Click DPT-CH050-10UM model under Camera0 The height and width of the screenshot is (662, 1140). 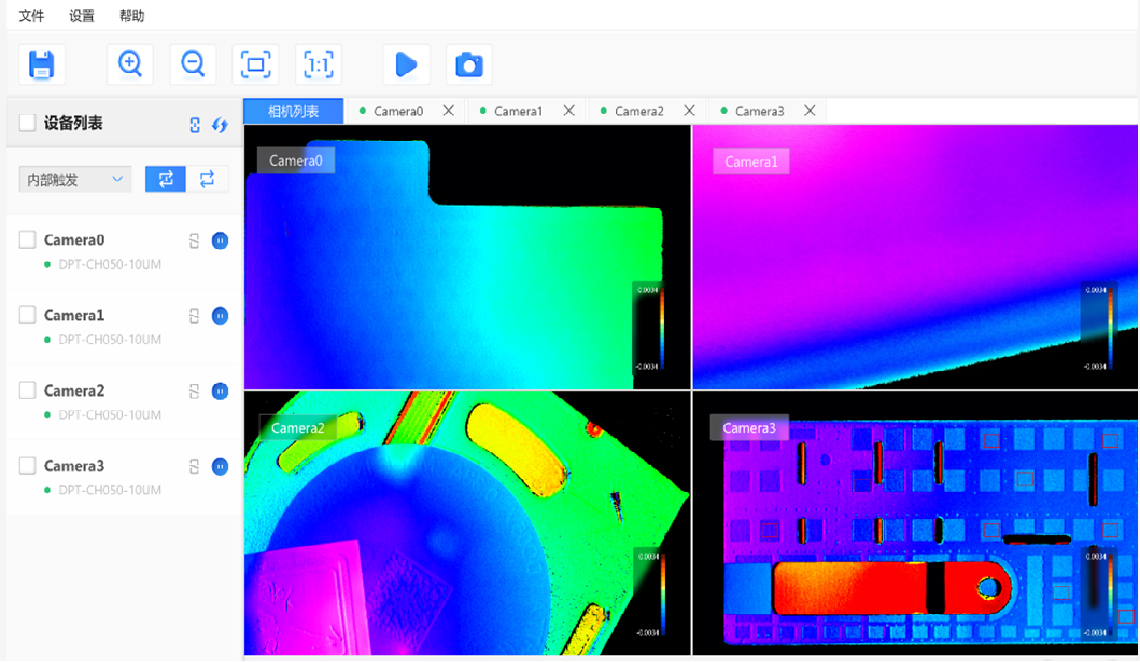pos(109,265)
